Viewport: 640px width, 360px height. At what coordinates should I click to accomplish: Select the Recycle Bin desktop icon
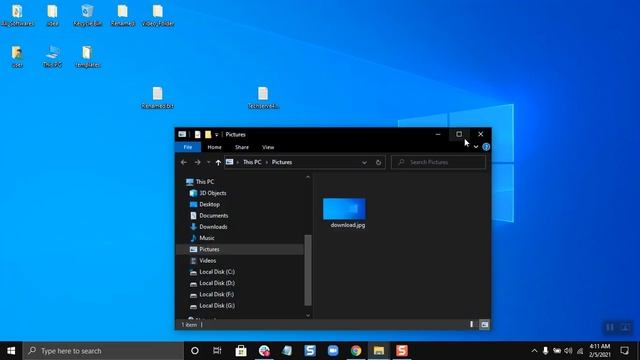click(87, 16)
